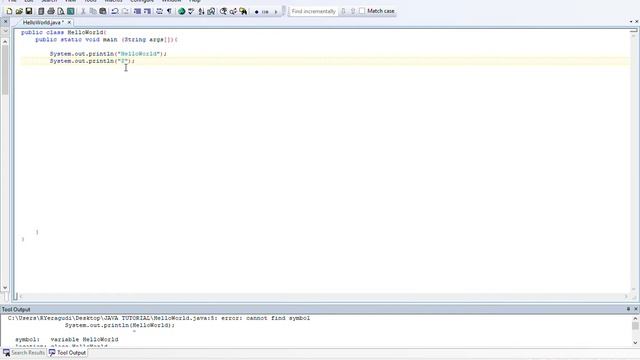Screen dimensions: 640x360
Task: Close the side panel with the X at left
Action: [x=6, y=22]
